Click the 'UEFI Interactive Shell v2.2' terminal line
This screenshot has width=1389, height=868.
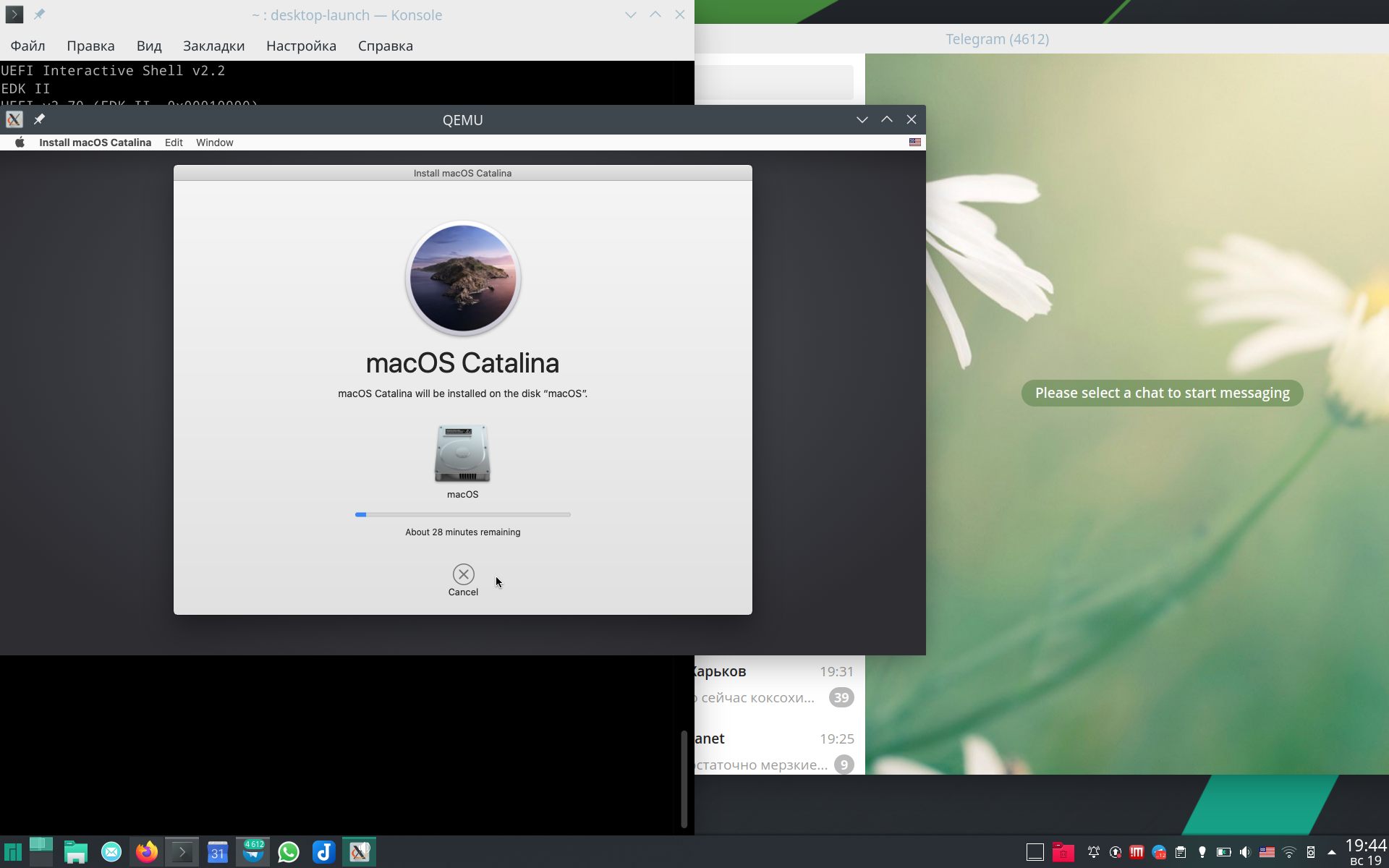[113, 70]
